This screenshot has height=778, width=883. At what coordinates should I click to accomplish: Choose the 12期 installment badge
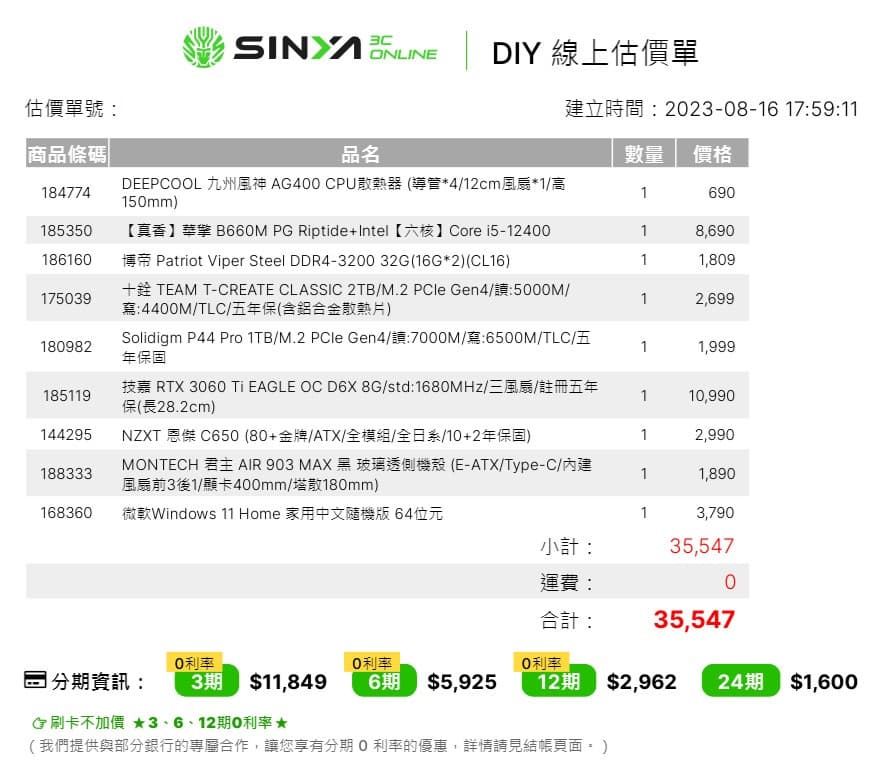click(x=558, y=682)
